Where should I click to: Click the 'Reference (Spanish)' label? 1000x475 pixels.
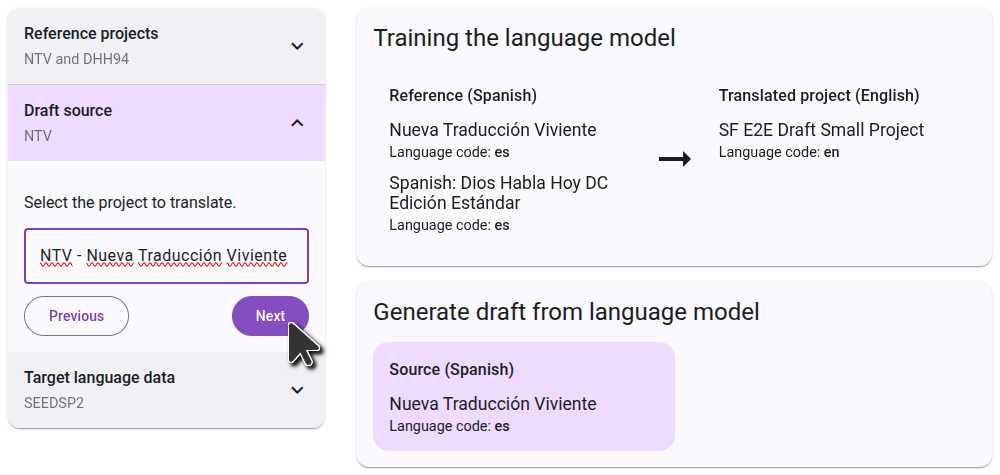tap(463, 96)
